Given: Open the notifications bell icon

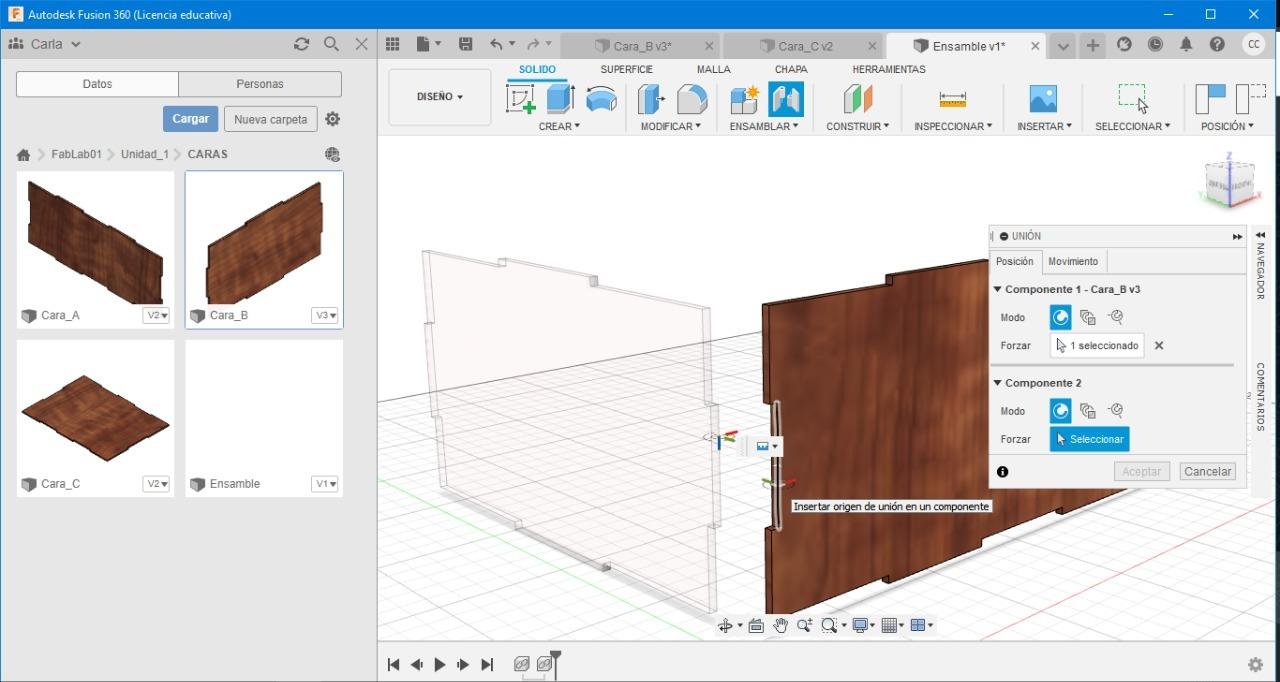Looking at the screenshot, I should click(x=1186, y=44).
